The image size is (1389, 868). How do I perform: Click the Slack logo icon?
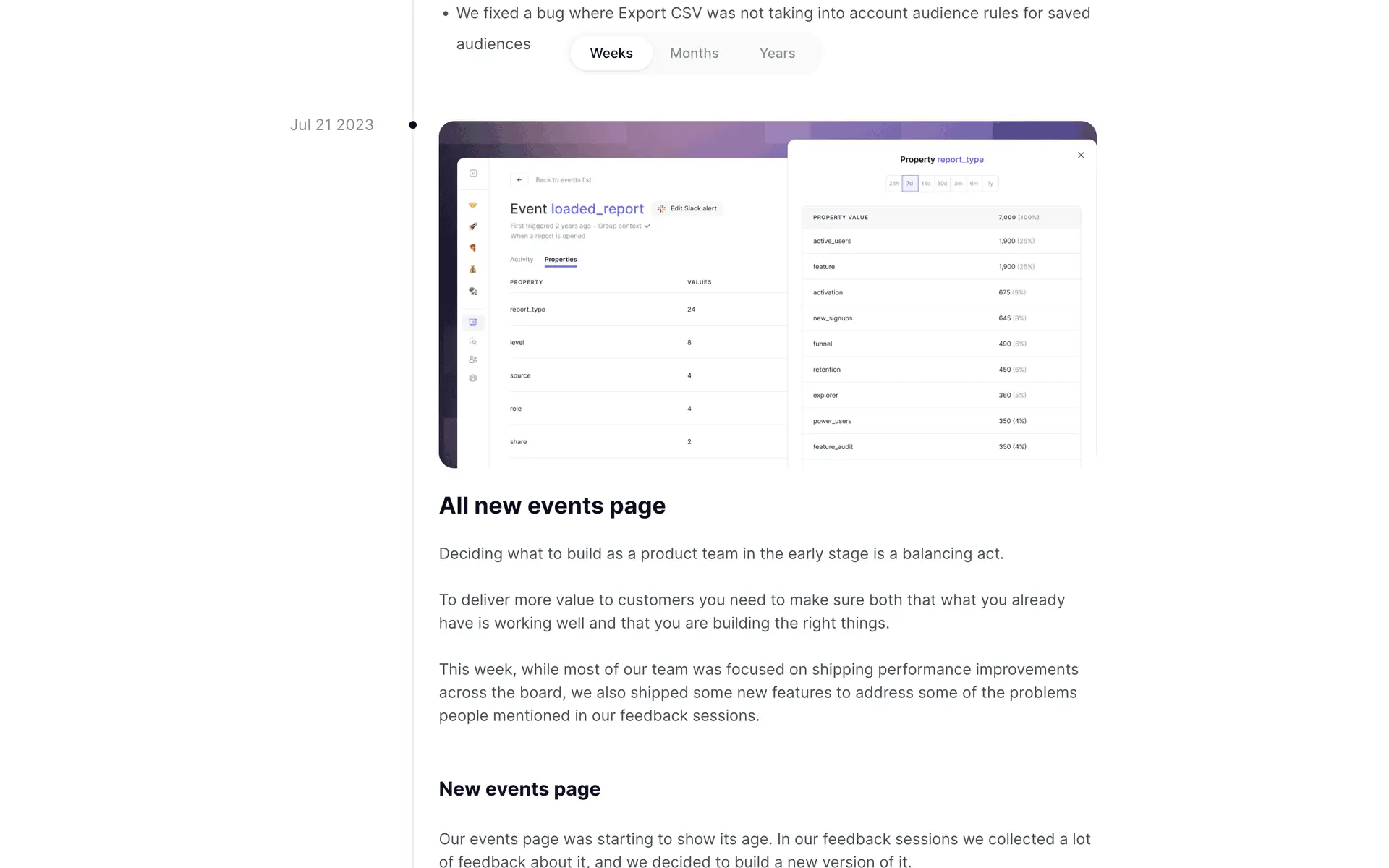pos(661,208)
